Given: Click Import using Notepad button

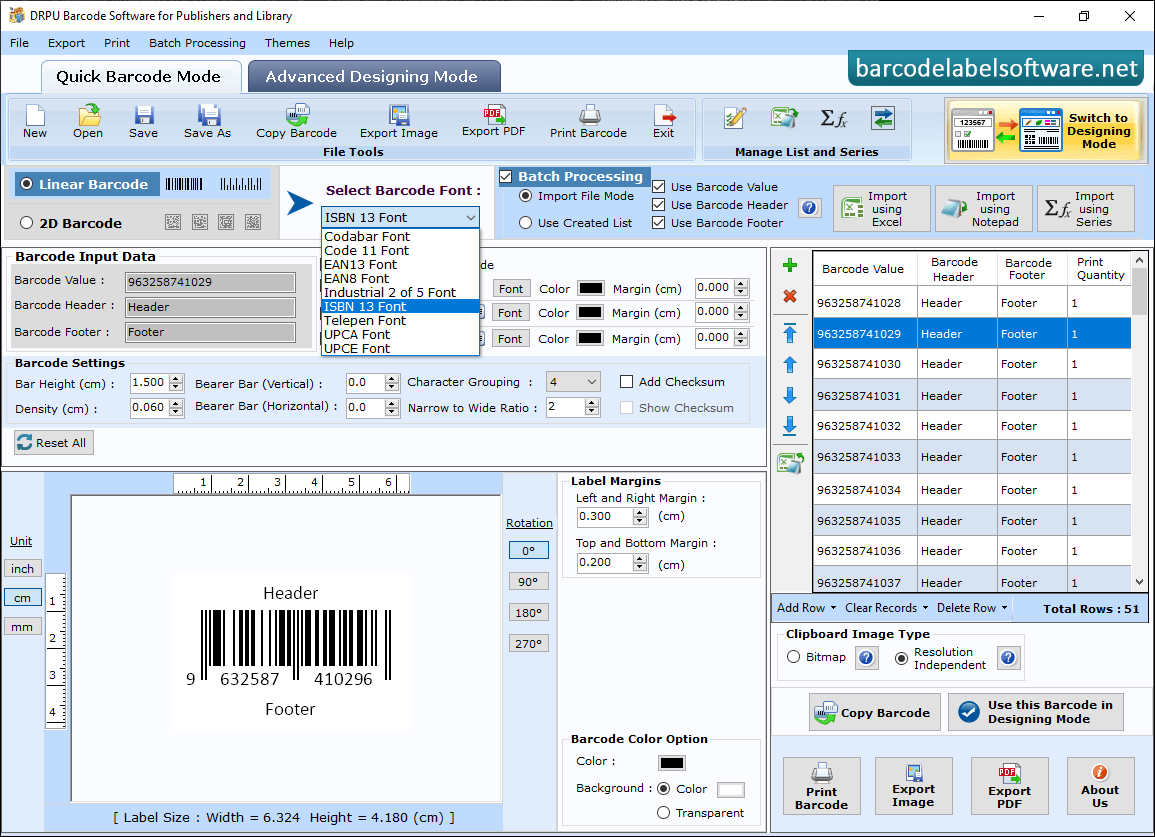Looking at the screenshot, I should (x=985, y=209).
